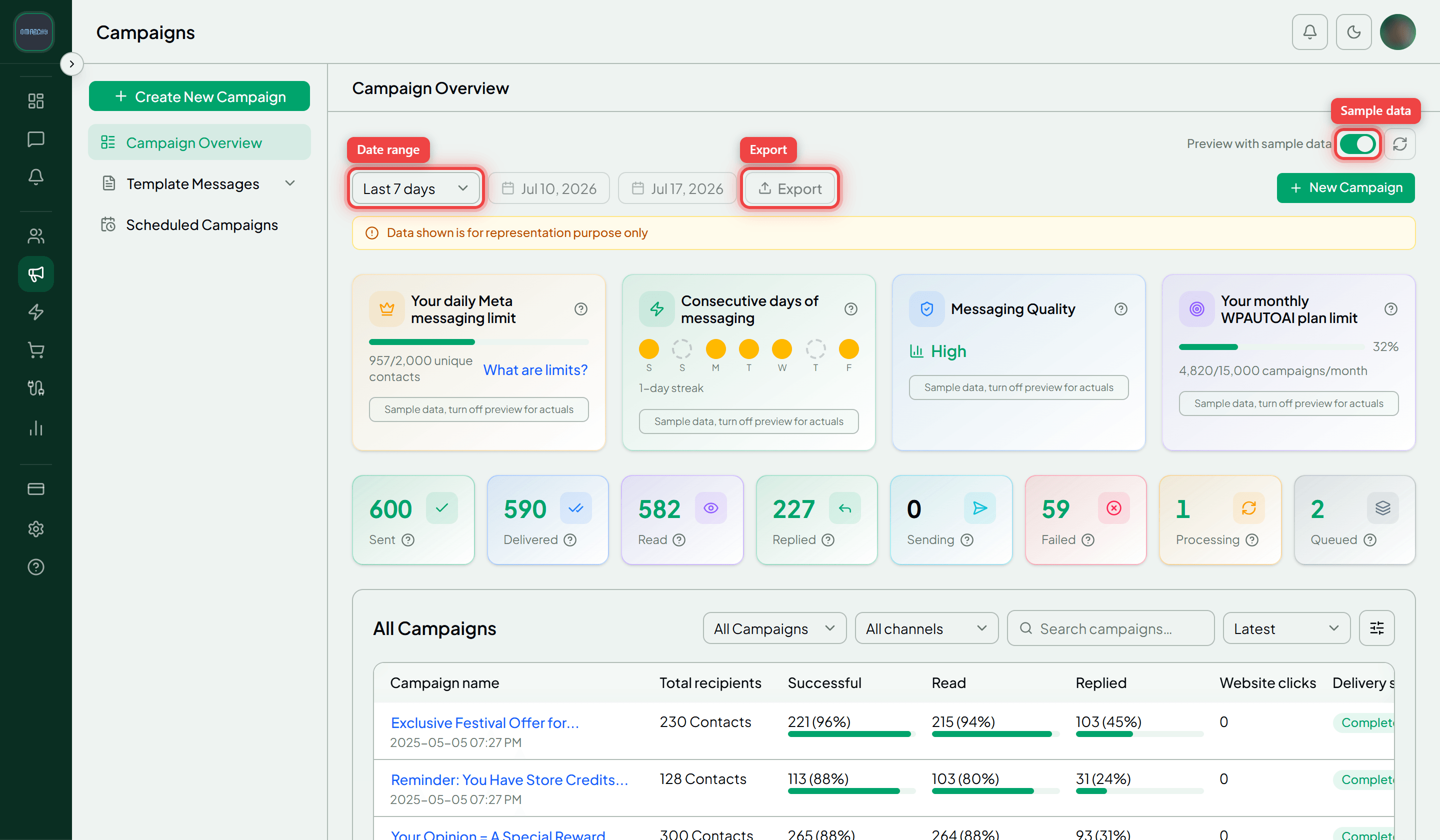Click the OMARCHY logo
This screenshot has width=1440, height=840.
pyautogui.click(x=34, y=32)
